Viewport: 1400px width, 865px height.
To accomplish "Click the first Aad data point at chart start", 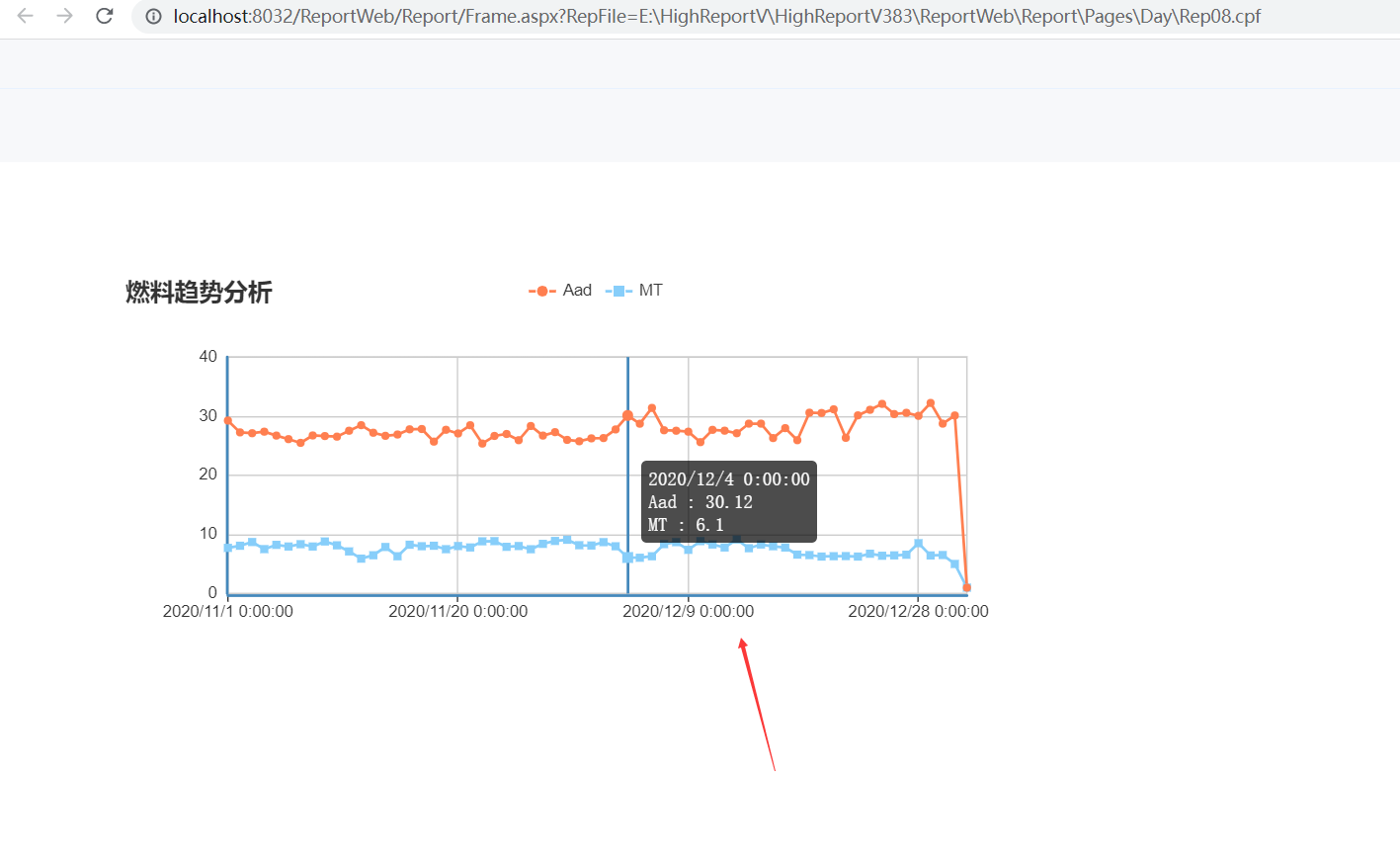I will tap(228, 421).
